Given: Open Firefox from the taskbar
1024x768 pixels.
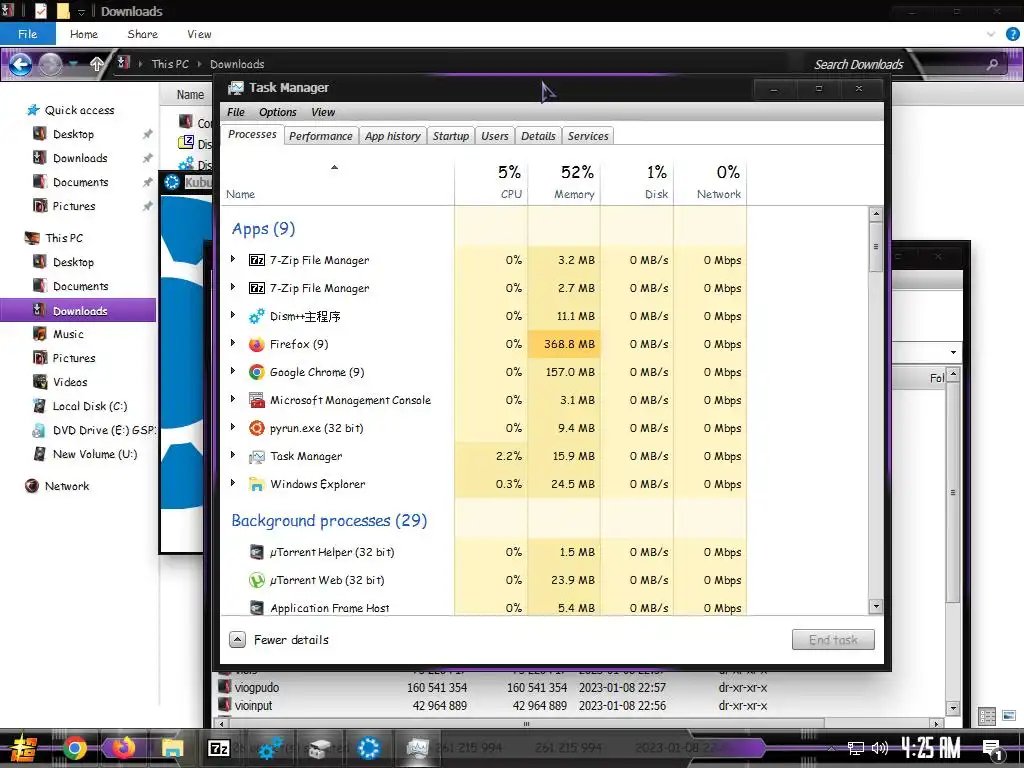Looking at the screenshot, I should pos(123,748).
